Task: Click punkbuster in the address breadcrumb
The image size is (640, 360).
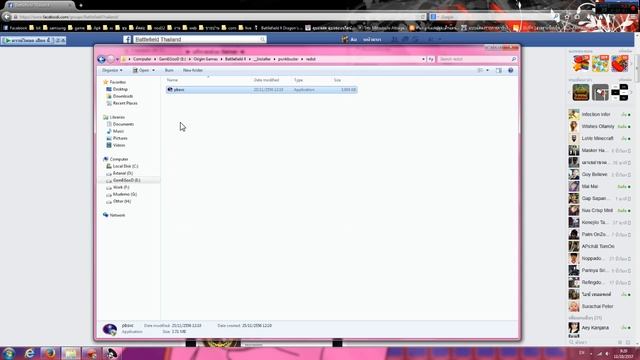Action: [x=288, y=59]
